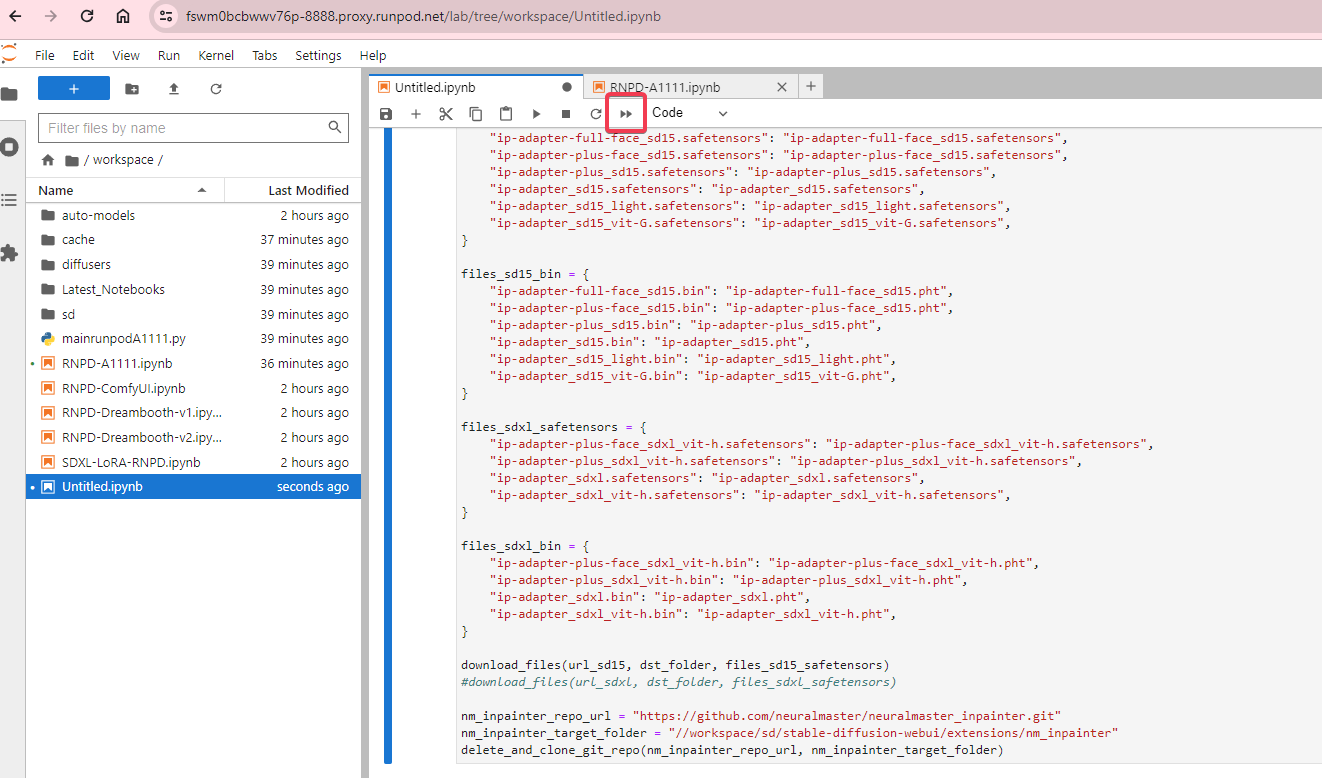Click the download_files(url_sd15...) code line
Image resolution: width=1322 pixels, height=778 pixels.
pos(675,665)
